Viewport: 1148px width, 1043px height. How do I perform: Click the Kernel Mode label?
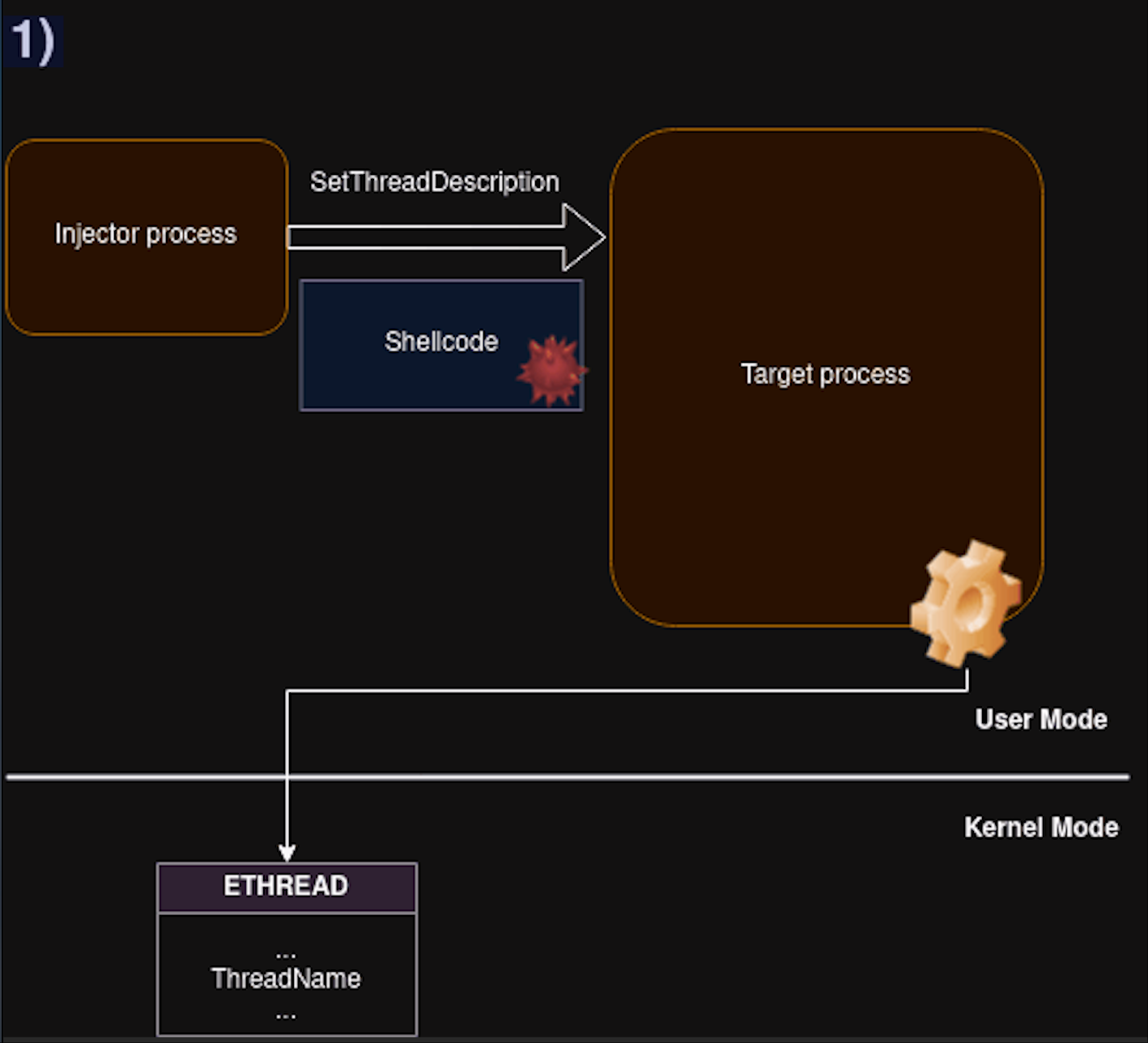coord(1040,827)
